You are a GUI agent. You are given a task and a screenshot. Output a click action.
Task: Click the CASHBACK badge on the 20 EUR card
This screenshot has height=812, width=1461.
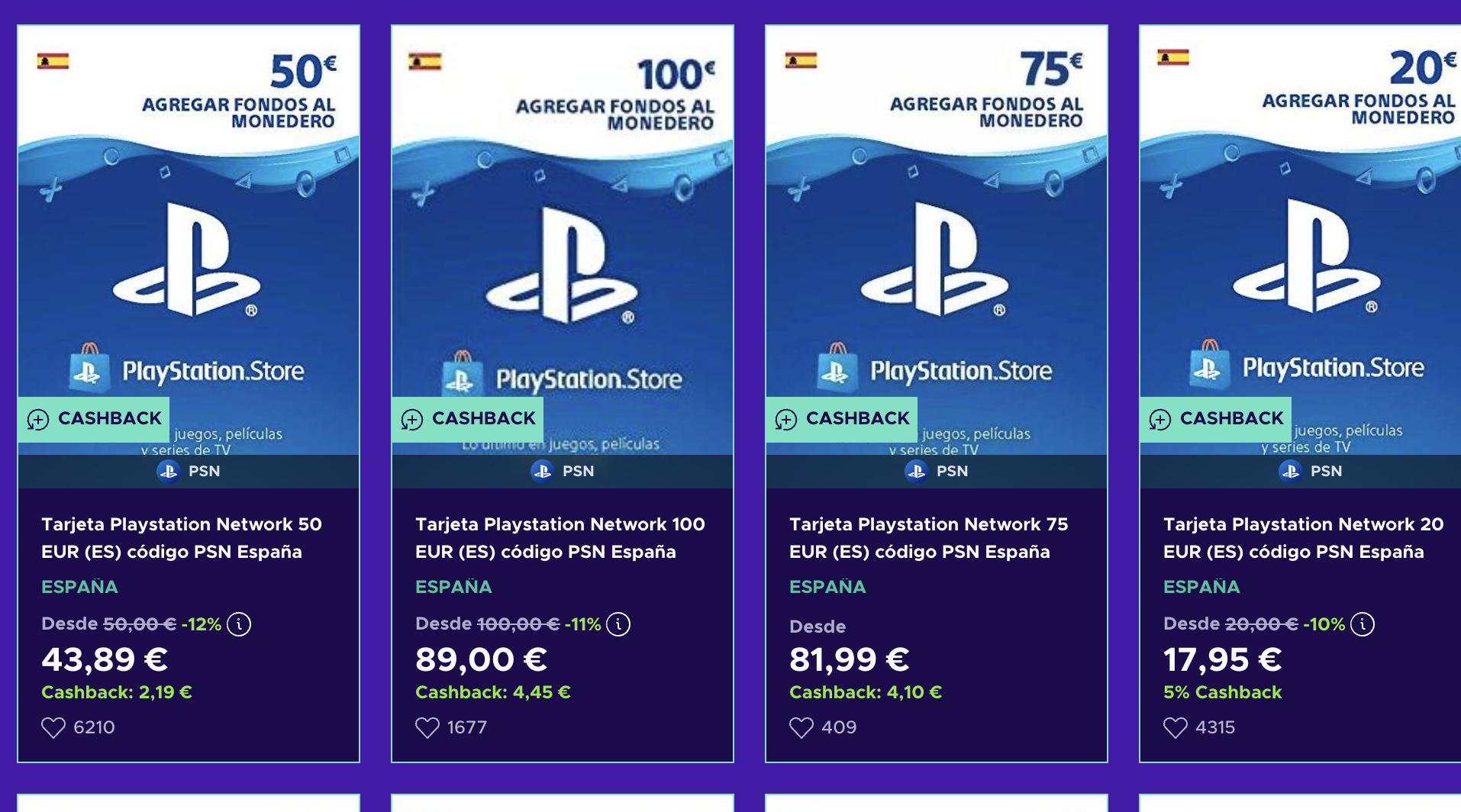point(1213,418)
